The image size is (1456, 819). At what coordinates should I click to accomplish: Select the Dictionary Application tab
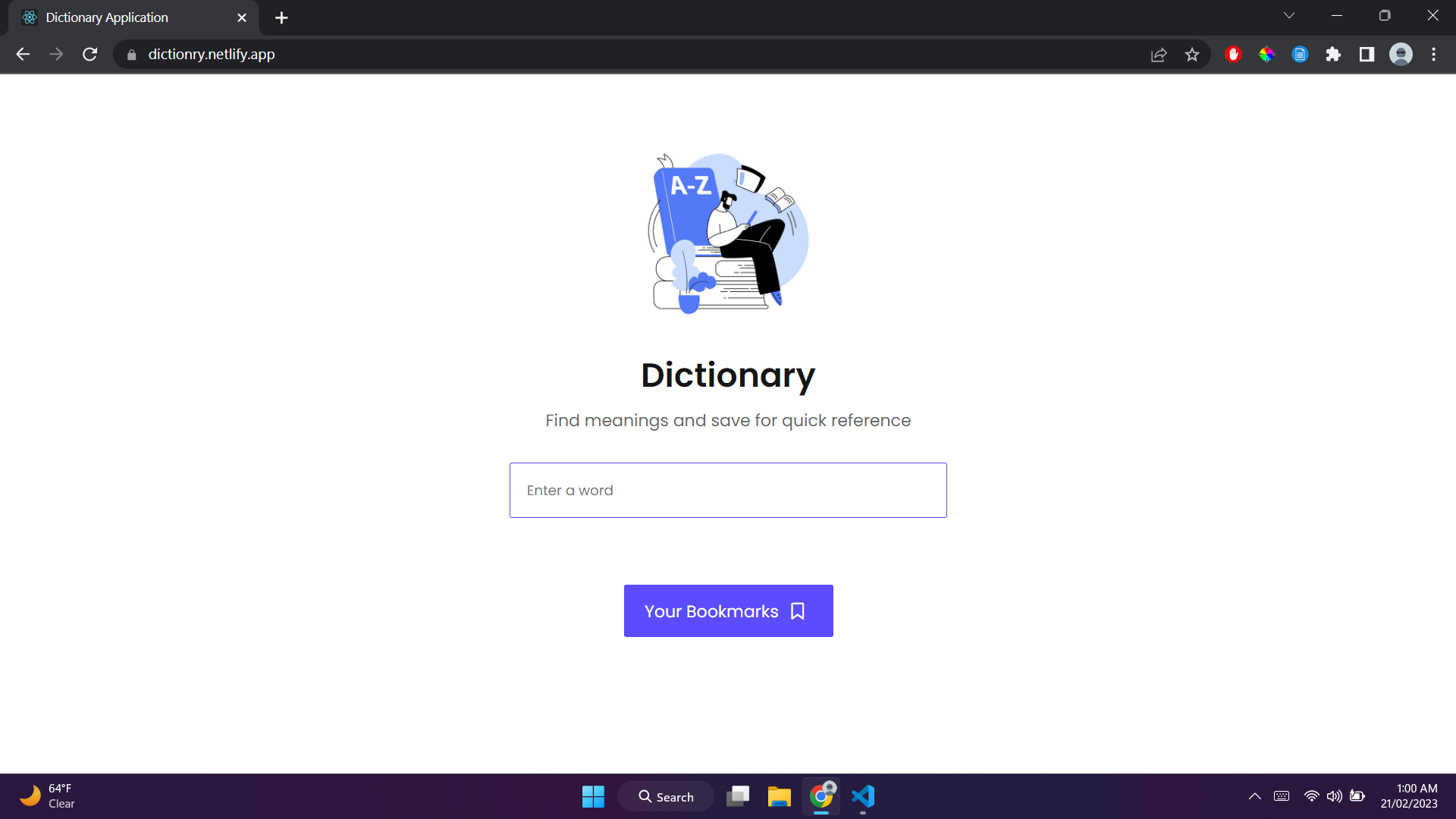[x=121, y=17]
